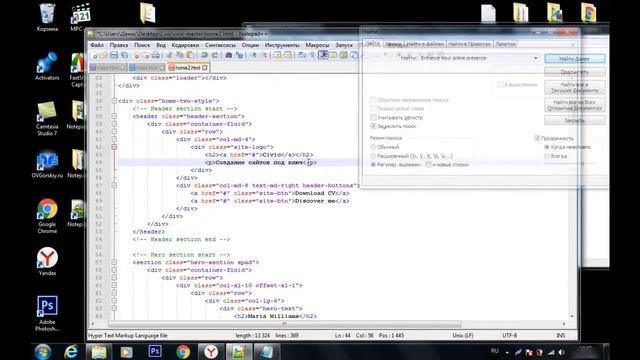Viewport: 640px width, 360px height.
Task: Collapse the red 'site-logo' fold marker
Action: coord(114,147)
